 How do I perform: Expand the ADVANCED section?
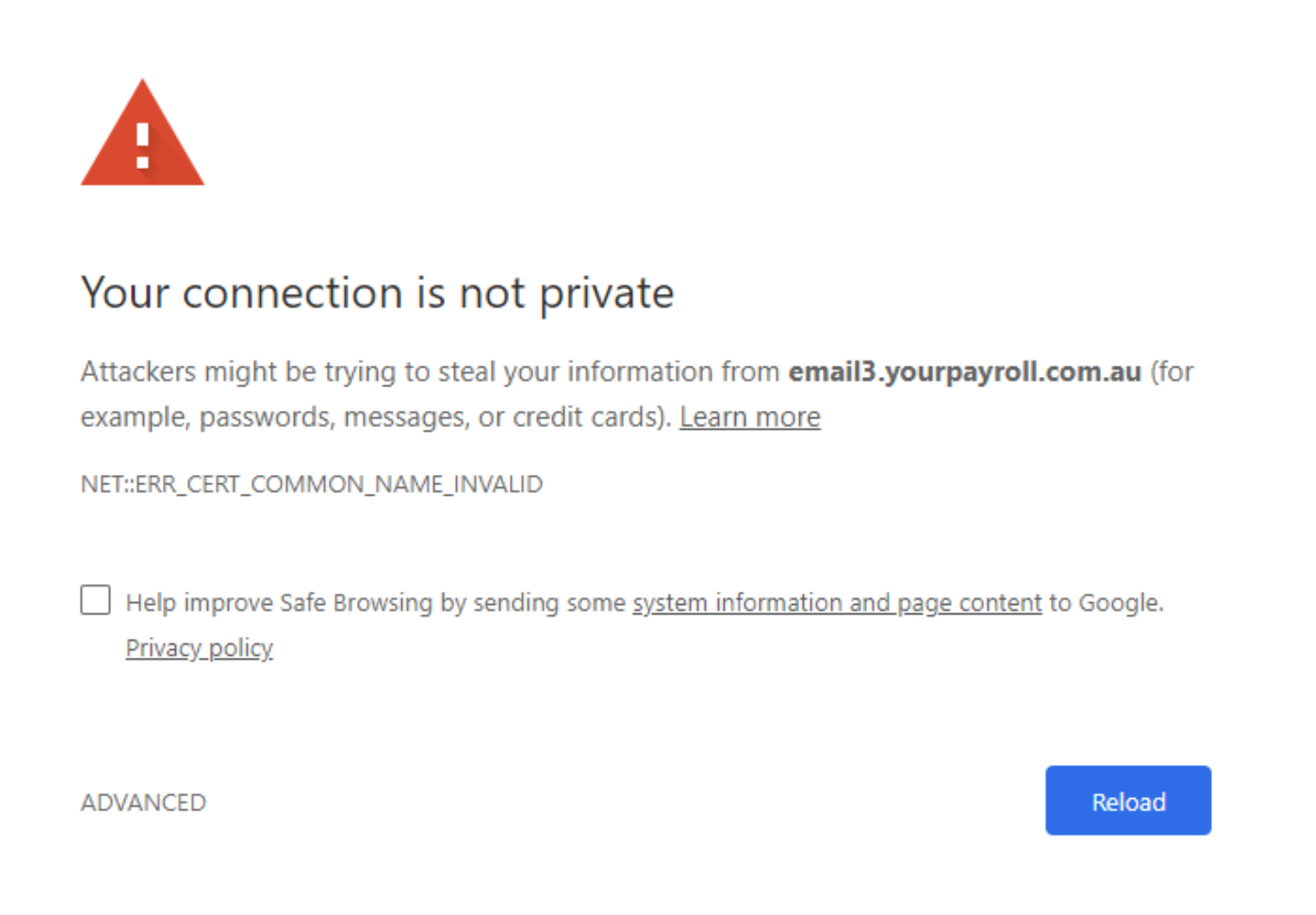pos(143,802)
